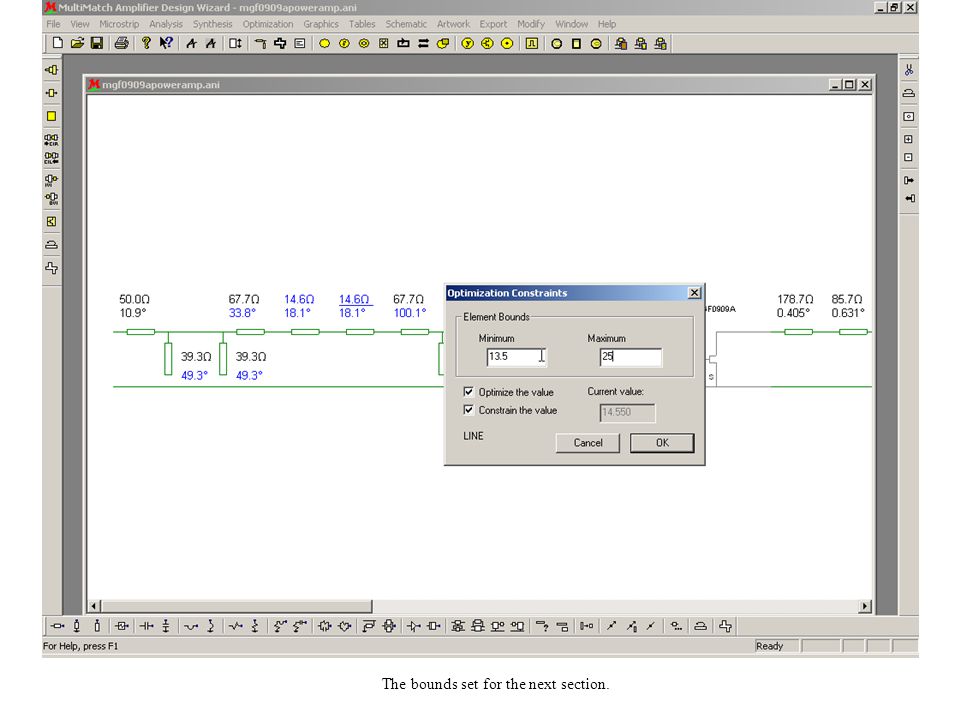The width and height of the screenshot is (960, 720).
Task: Click the 85.7Ω impedance label
Action: (x=847, y=299)
